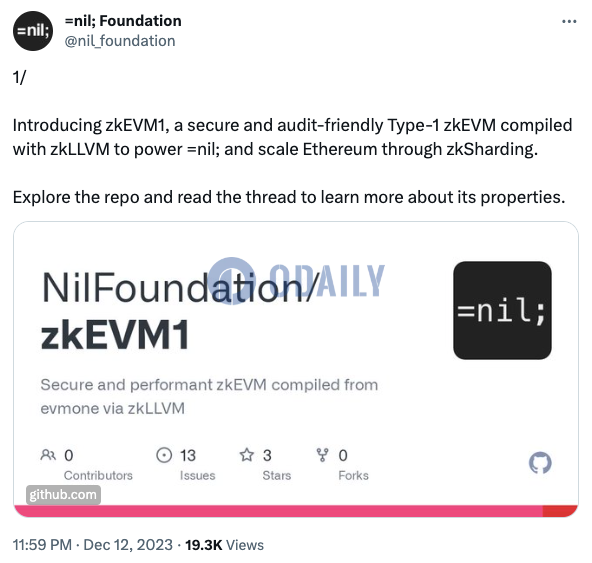The width and height of the screenshot is (592, 563).
Task: Click the 19.3K Views count
Action: tap(224, 545)
